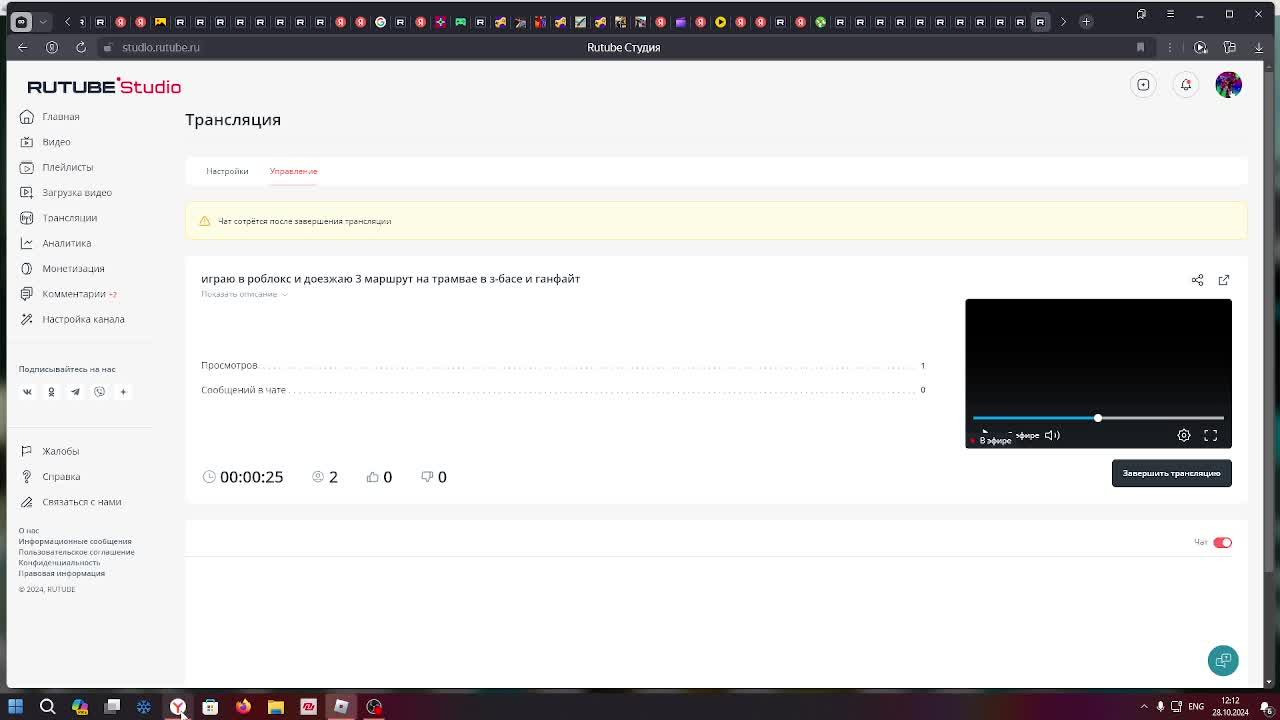The width and height of the screenshot is (1280, 720).
Task: Open Правовая информация link
Action: click(x=61, y=573)
